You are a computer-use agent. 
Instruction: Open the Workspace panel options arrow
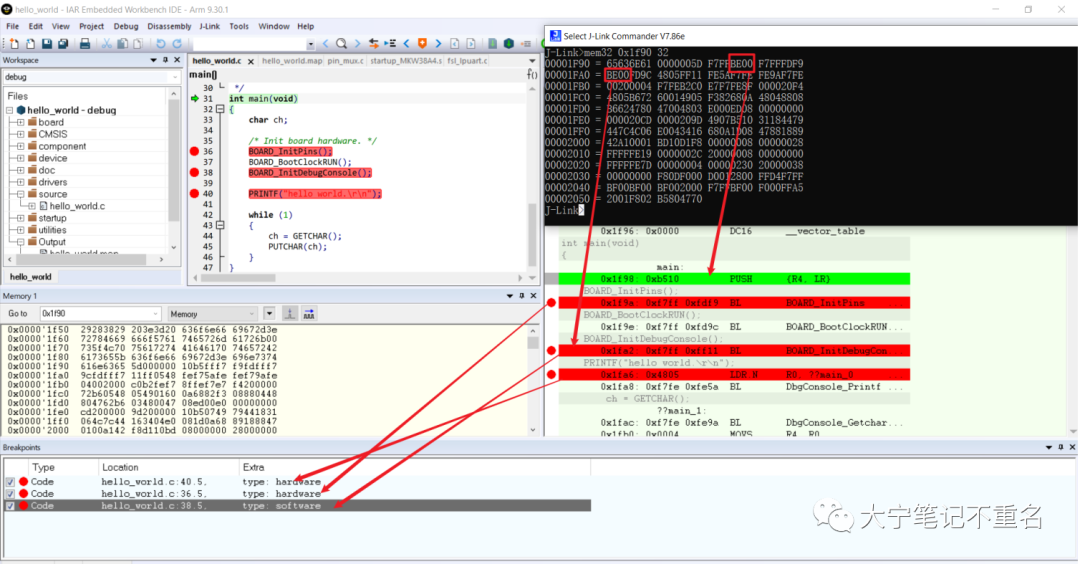pyautogui.click(x=153, y=61)
